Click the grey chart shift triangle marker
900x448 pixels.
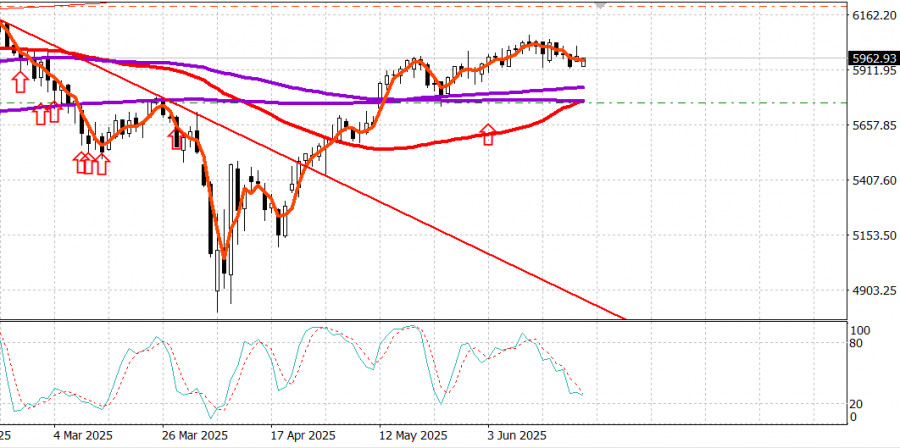(600, 5)
